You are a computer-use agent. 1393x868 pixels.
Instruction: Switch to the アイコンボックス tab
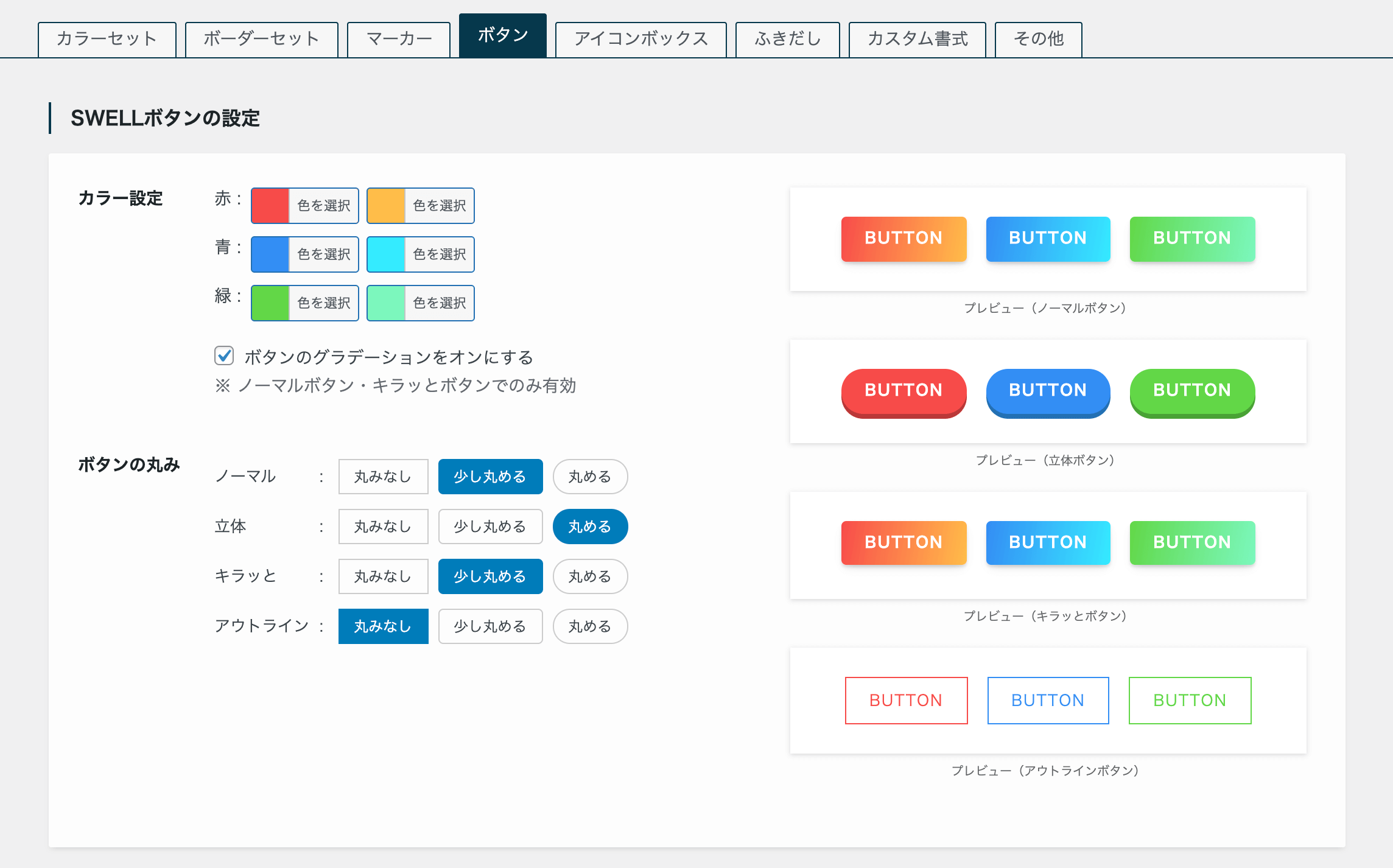[640, 39]
